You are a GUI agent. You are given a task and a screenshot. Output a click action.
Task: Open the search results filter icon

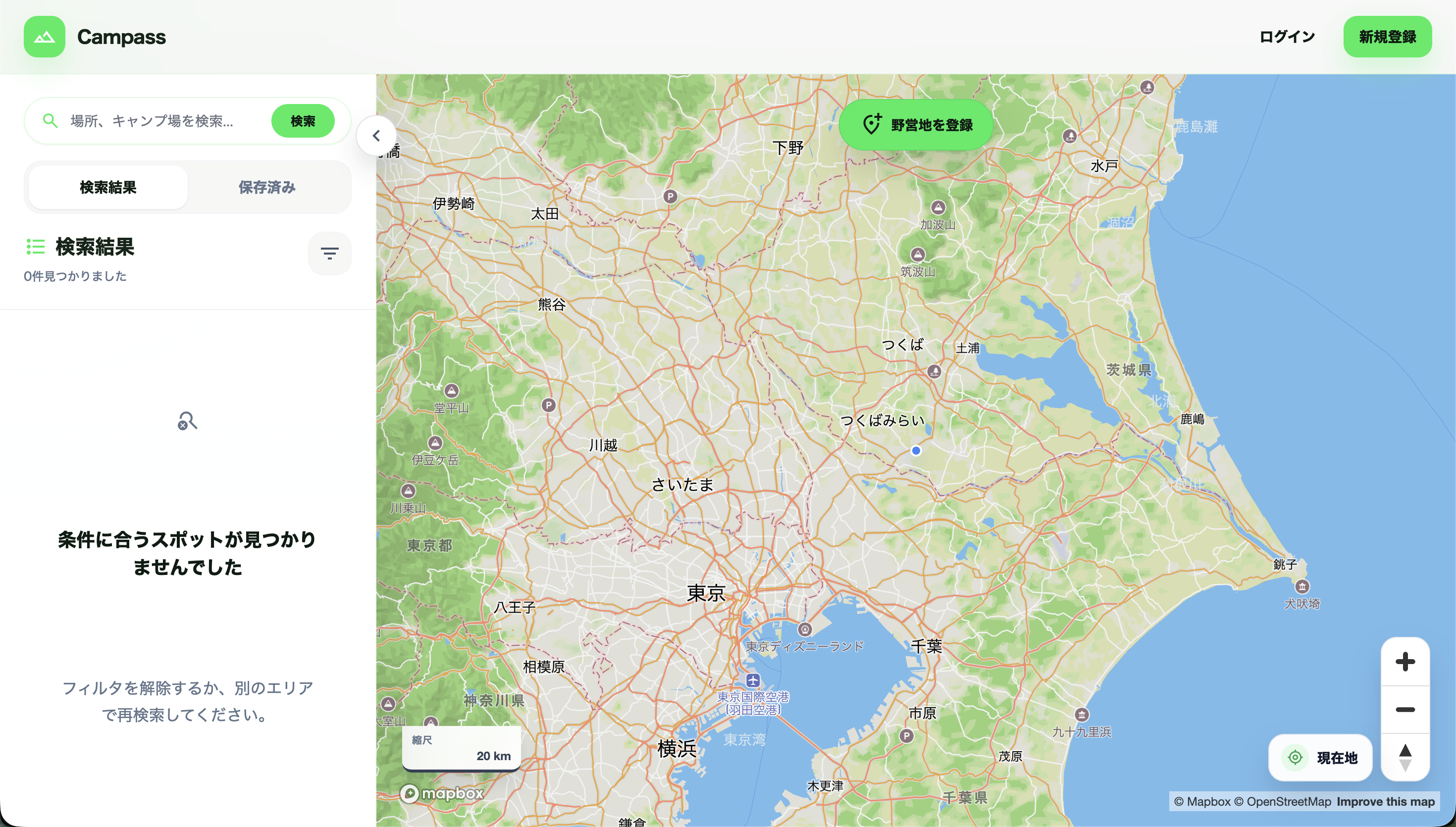pyautogui.click(x=329, y=254)
